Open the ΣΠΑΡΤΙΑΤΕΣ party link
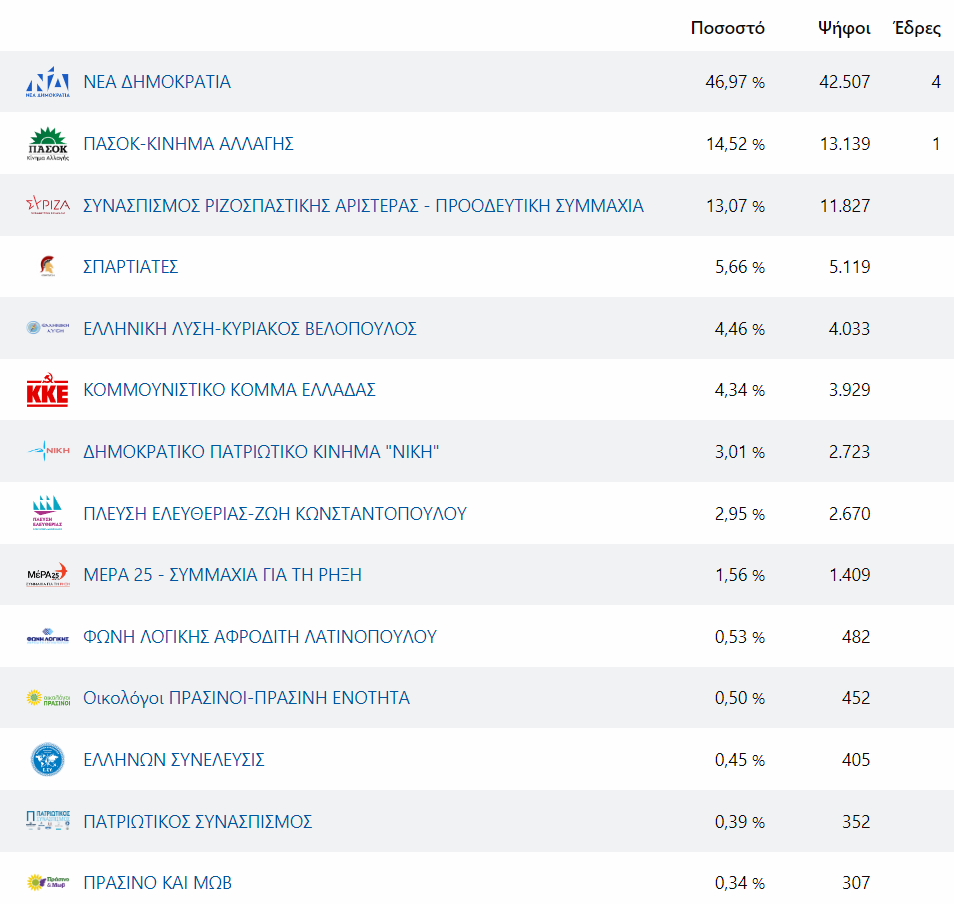This screenshot has height=904, width=954. [x=131, y=266]
